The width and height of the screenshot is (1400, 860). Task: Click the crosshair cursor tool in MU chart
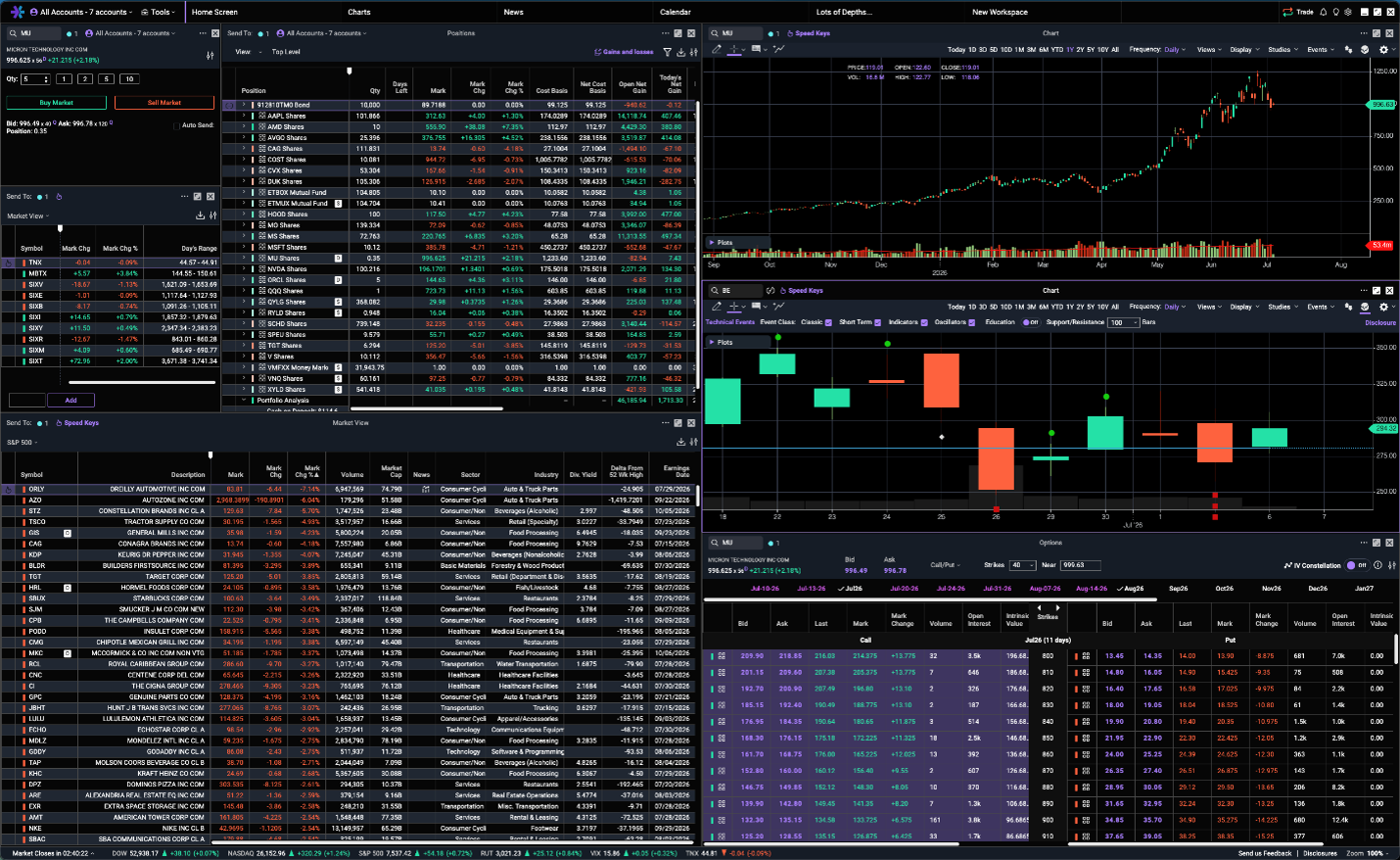pos(734,49)
